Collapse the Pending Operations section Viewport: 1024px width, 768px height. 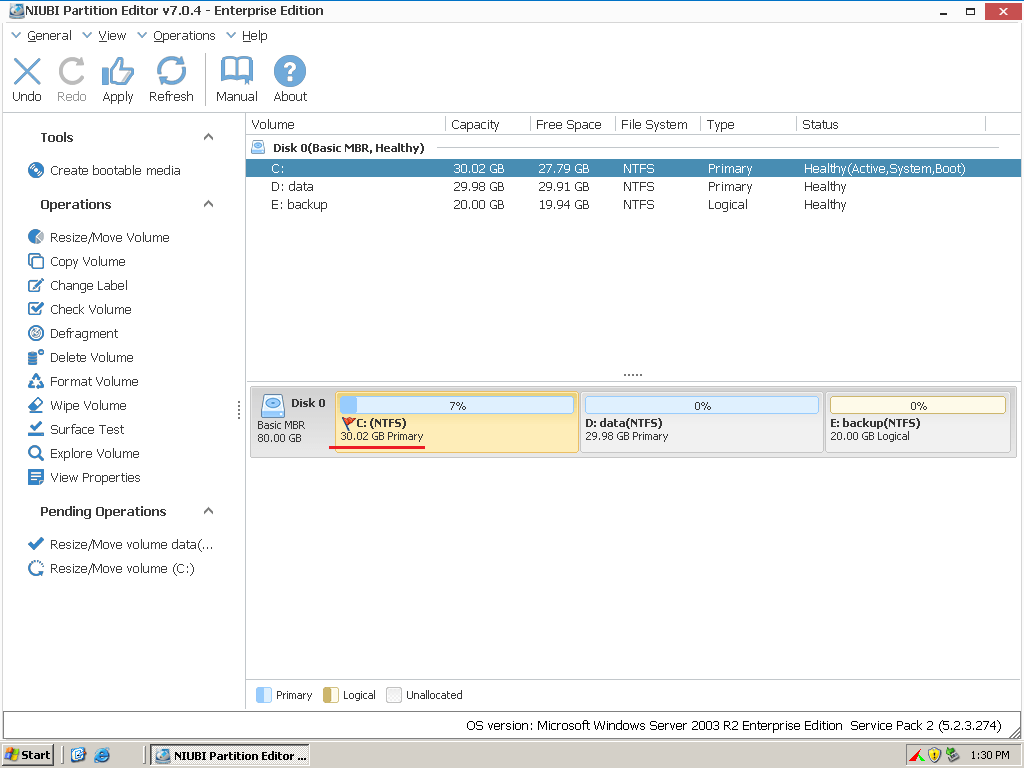point(208,511)
